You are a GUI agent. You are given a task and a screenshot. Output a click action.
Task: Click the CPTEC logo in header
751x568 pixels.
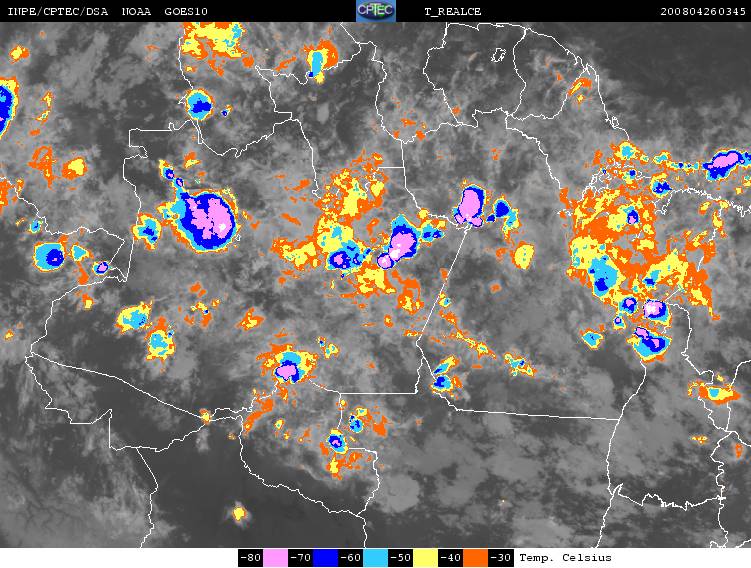click(x=376, y=11)
